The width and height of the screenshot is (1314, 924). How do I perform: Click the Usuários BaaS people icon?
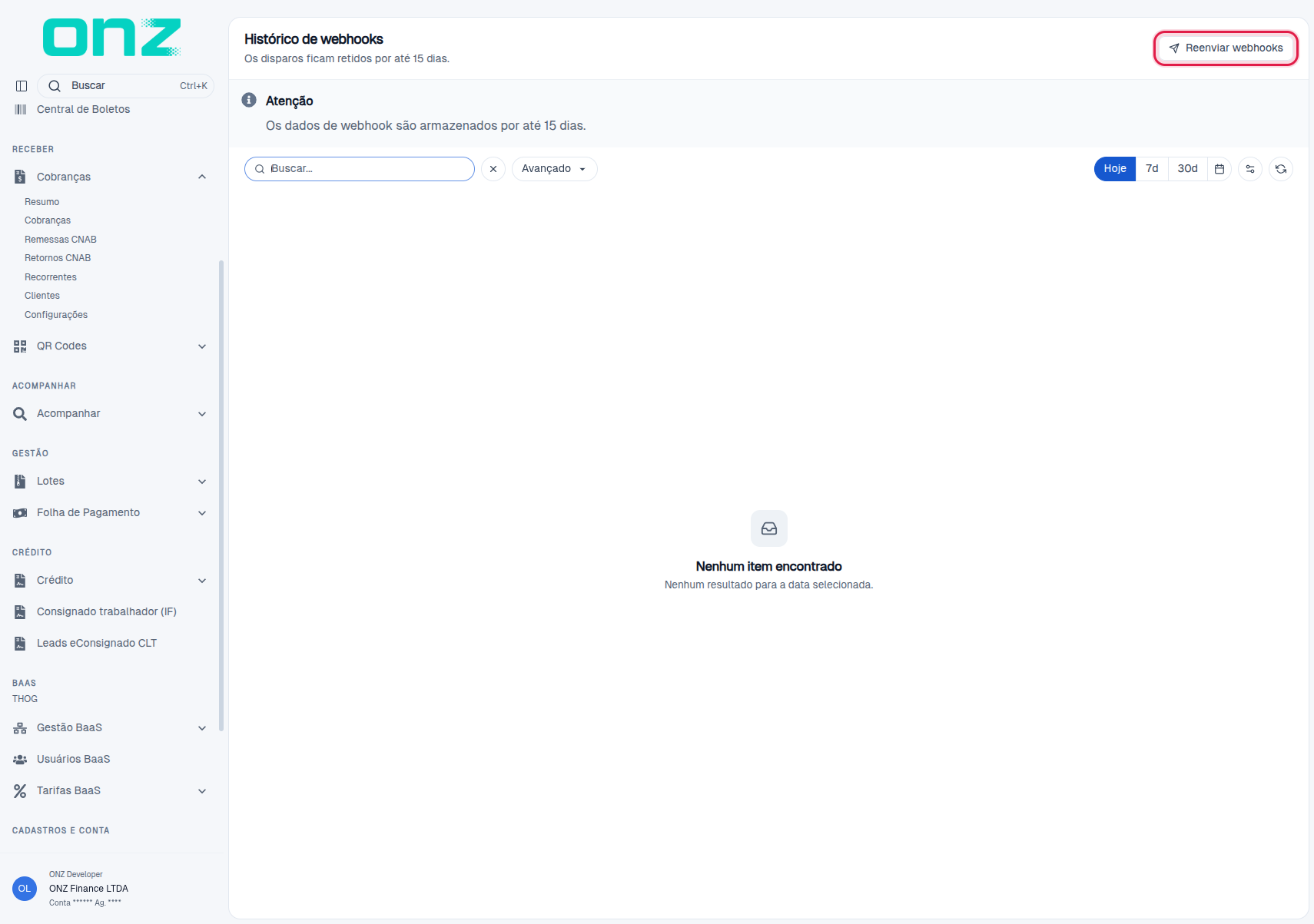coord(20,760)
